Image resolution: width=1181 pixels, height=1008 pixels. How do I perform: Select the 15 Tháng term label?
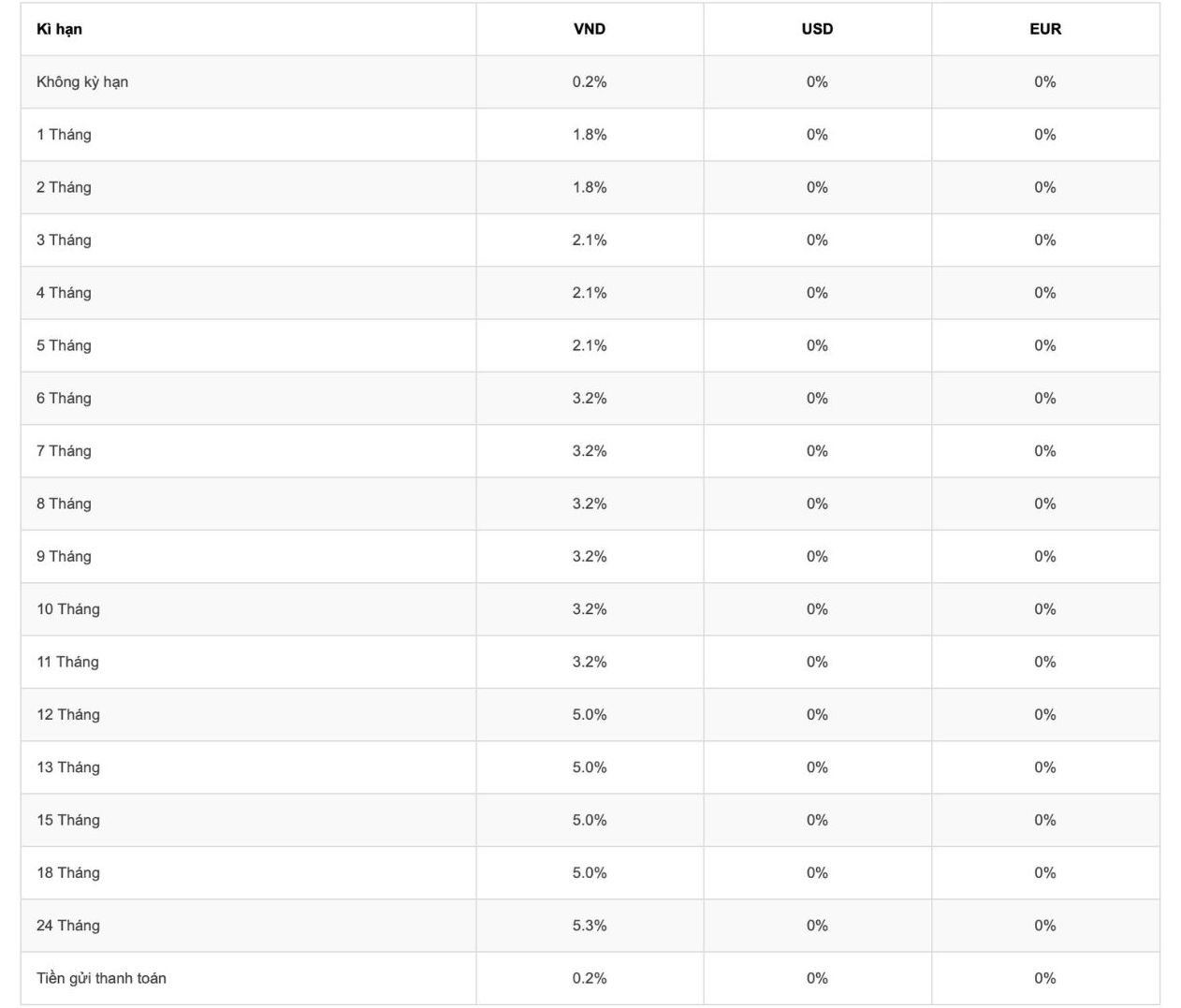(68, 820)
